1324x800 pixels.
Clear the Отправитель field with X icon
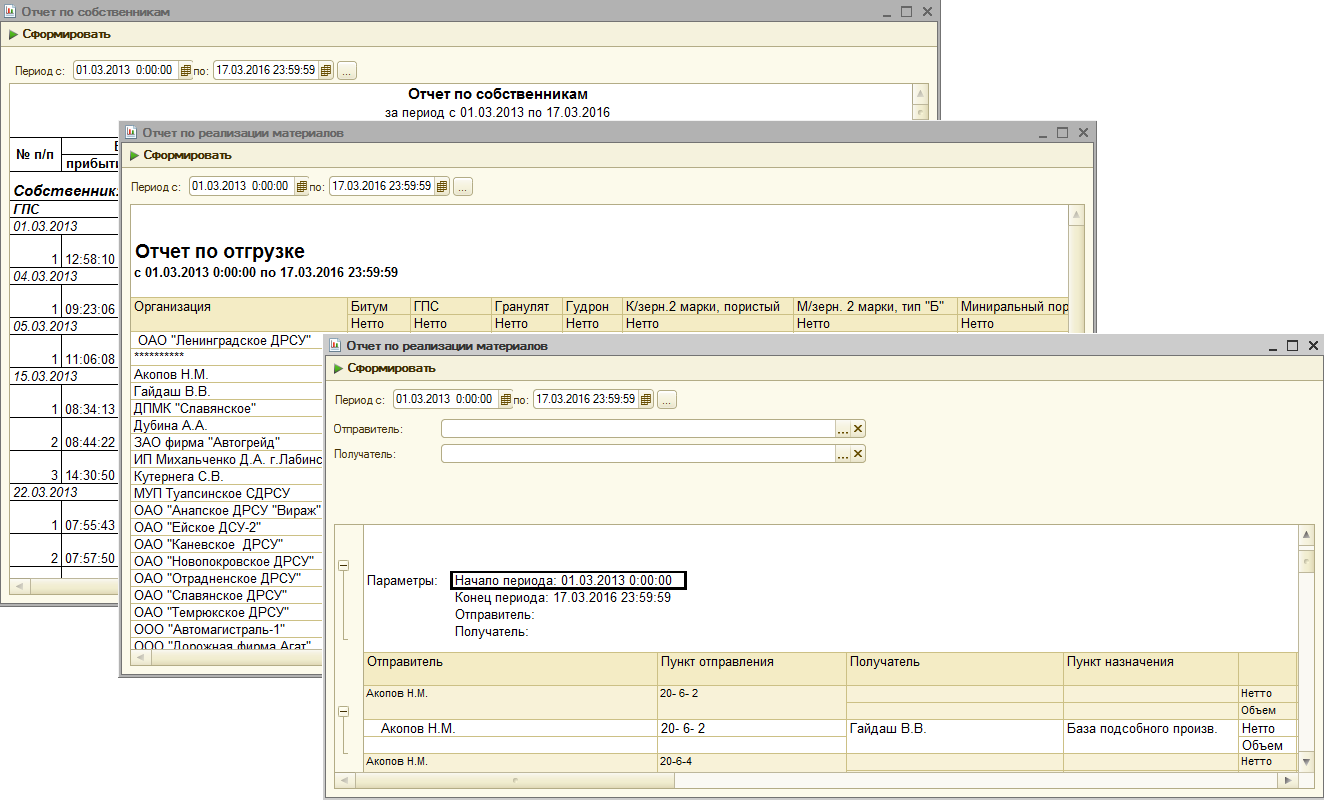857,429
